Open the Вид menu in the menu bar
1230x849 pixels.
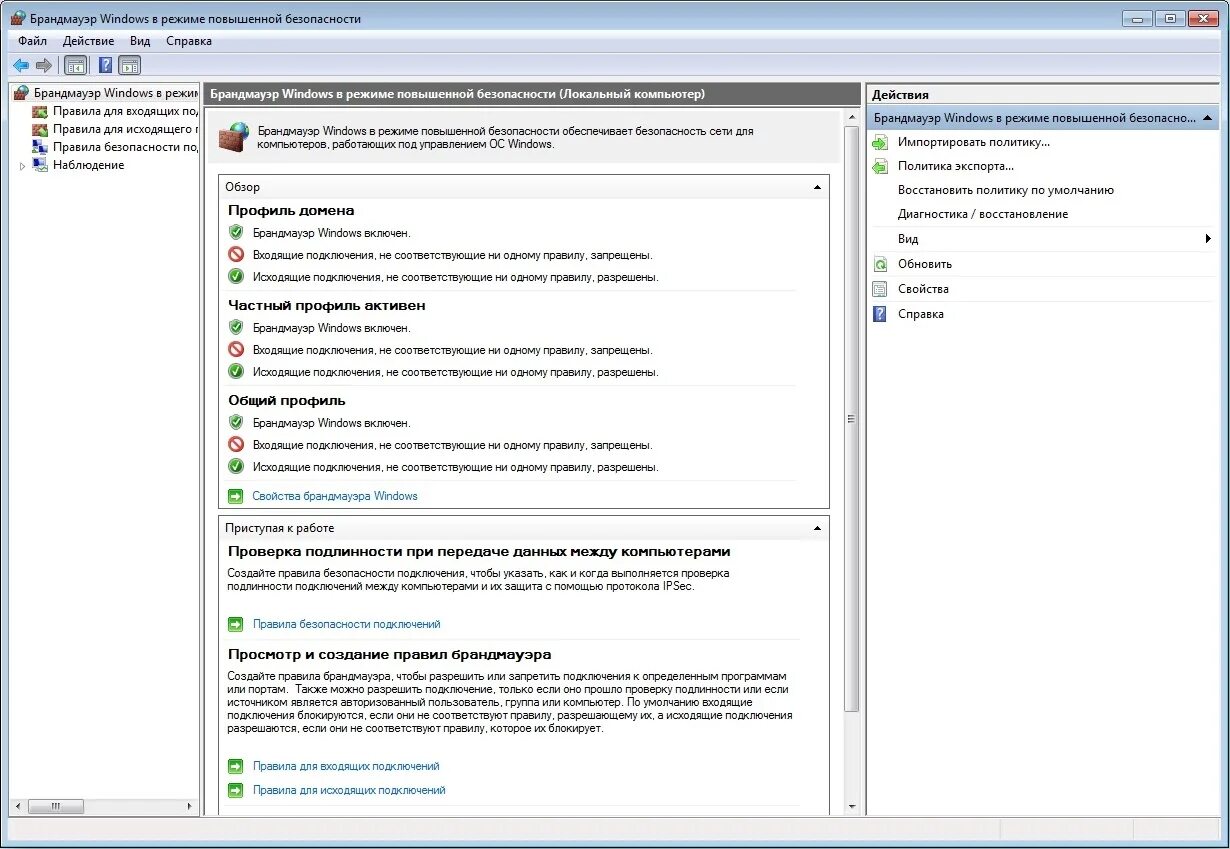point(140,41)
